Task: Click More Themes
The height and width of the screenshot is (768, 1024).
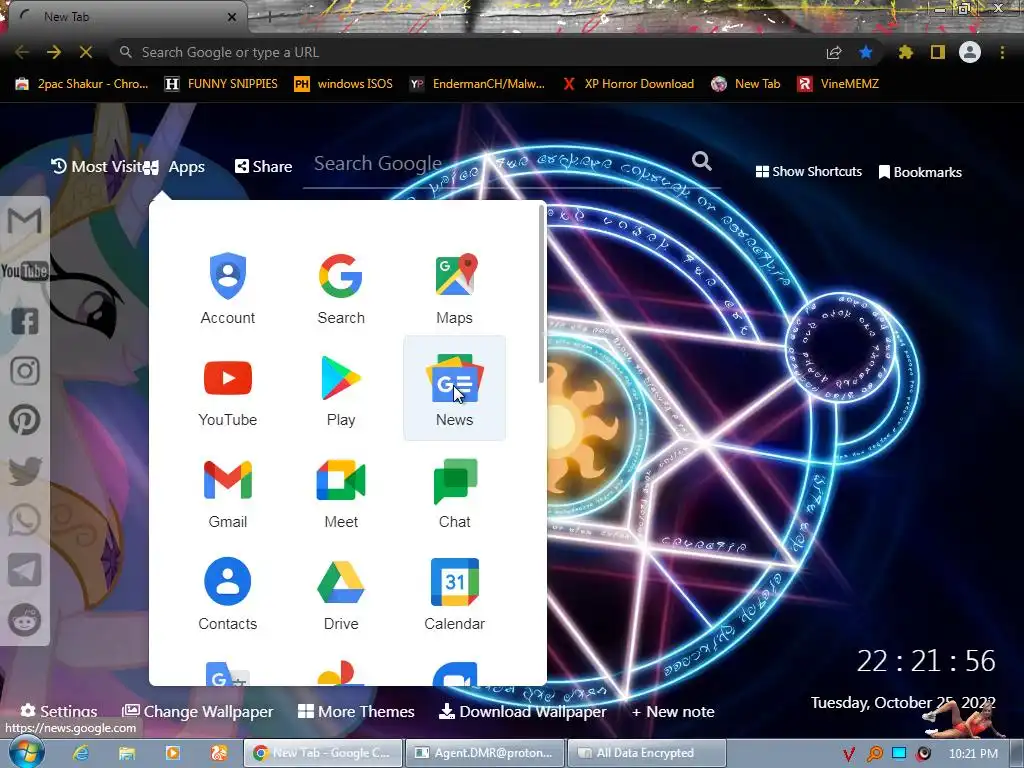Action: click(356, 711)
